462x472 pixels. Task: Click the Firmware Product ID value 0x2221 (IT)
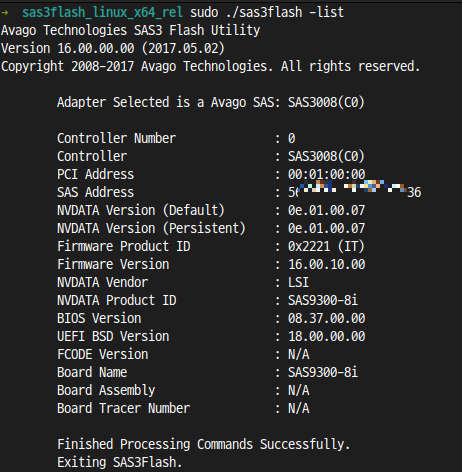[x=326, y=246]
